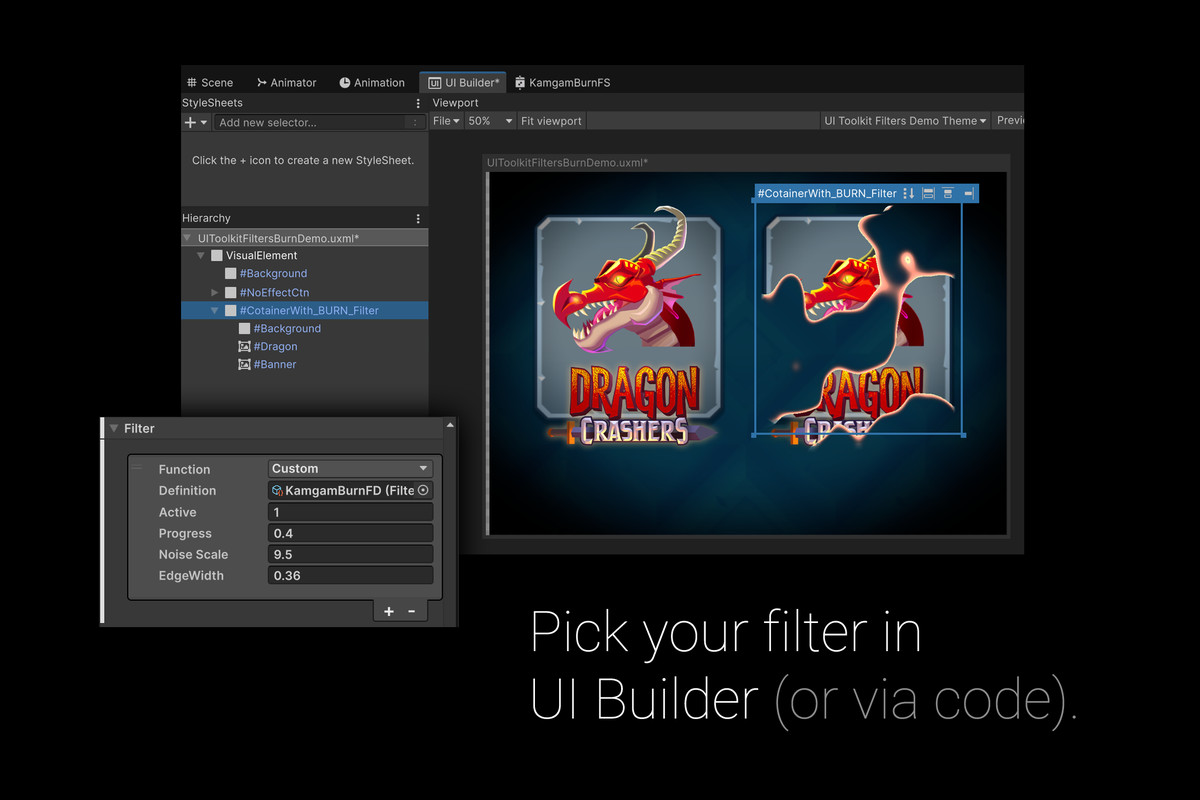The width and height of the screenshot is (1200, 800).
Task: Select the Dragon image element icon in Hierarchy
Action: [243, 346]
